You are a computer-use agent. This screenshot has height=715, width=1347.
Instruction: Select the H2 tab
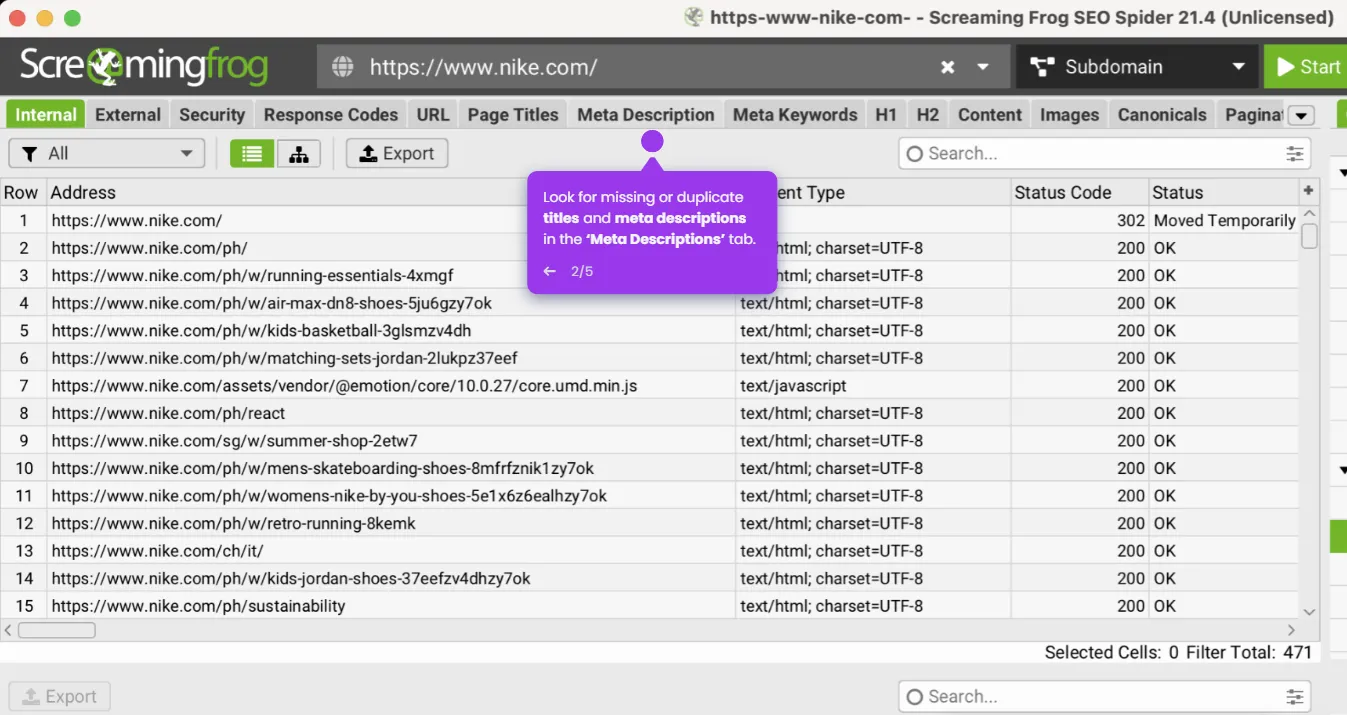928,114
